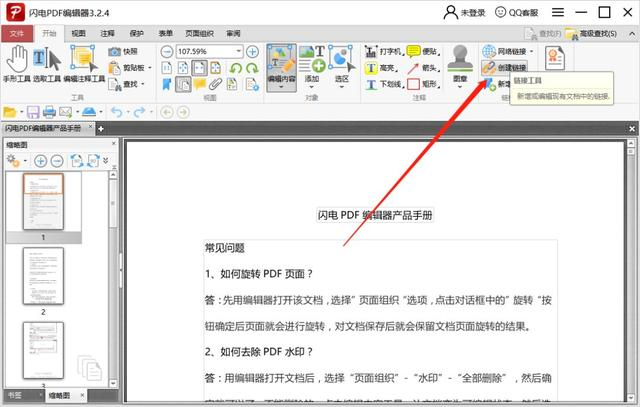Add a new document tab with plus

click(101, 129)
